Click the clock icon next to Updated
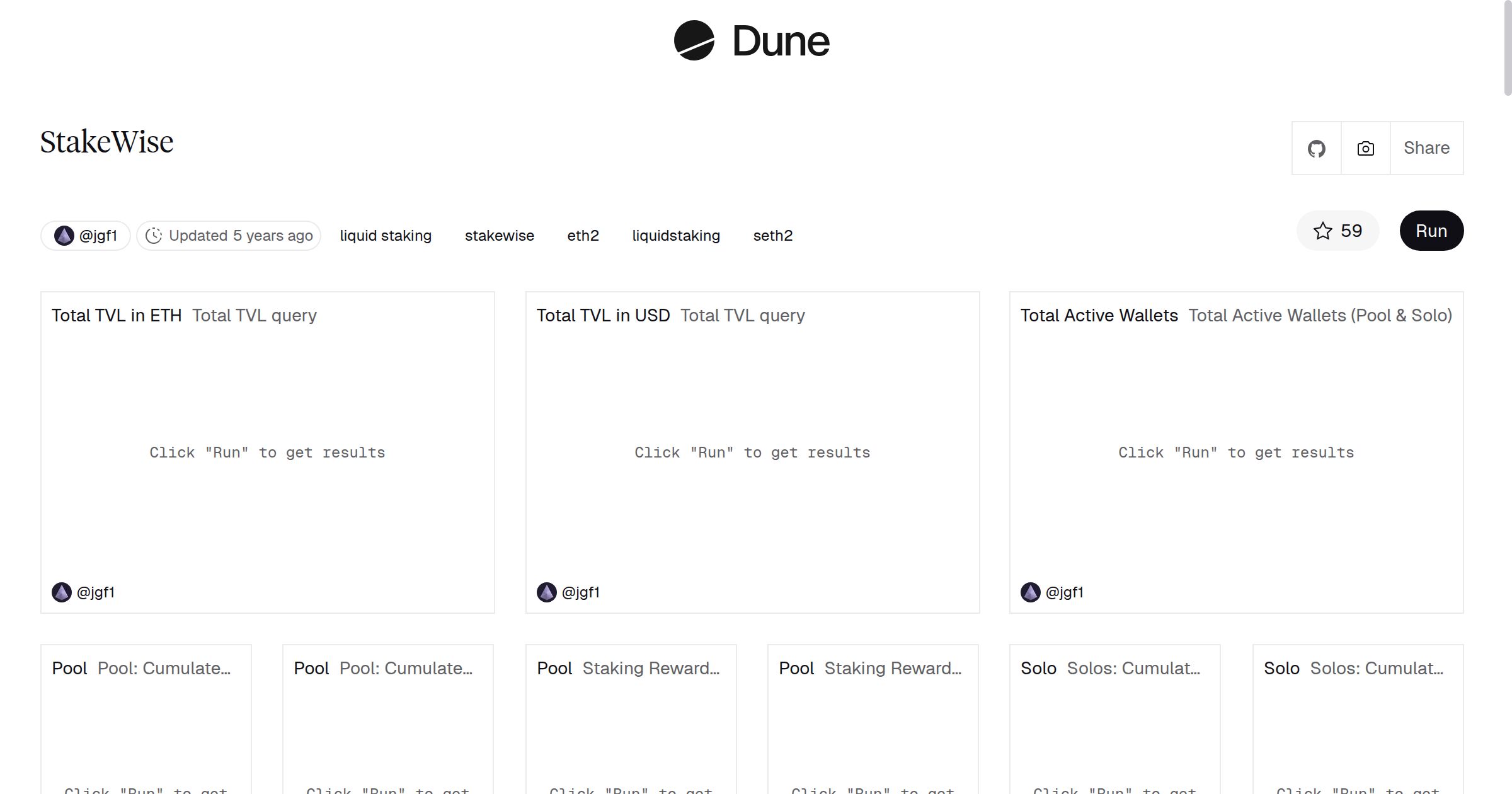The height and width of the screenshot is (794, 1512). (x=156, y=235)
